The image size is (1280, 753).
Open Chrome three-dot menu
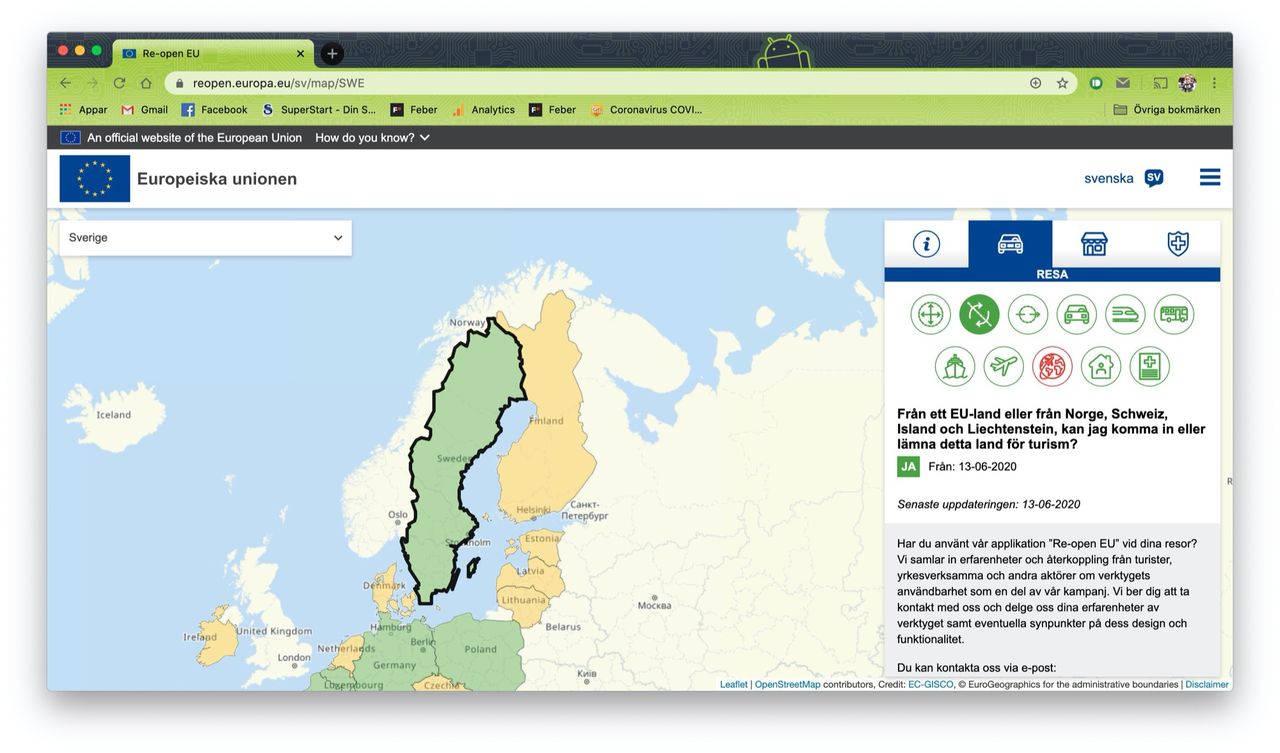1214,83
